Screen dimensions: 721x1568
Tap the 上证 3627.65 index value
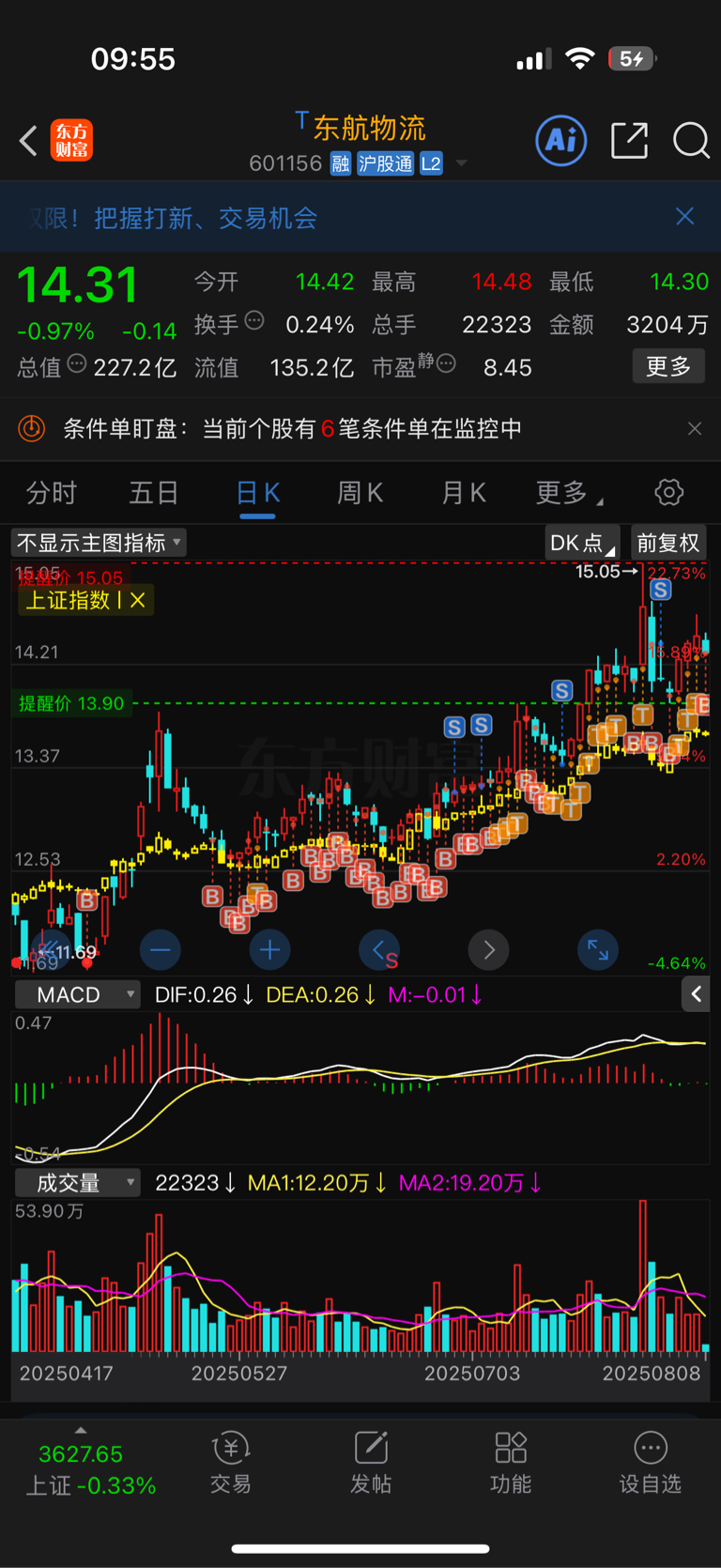coord(81,1454)
